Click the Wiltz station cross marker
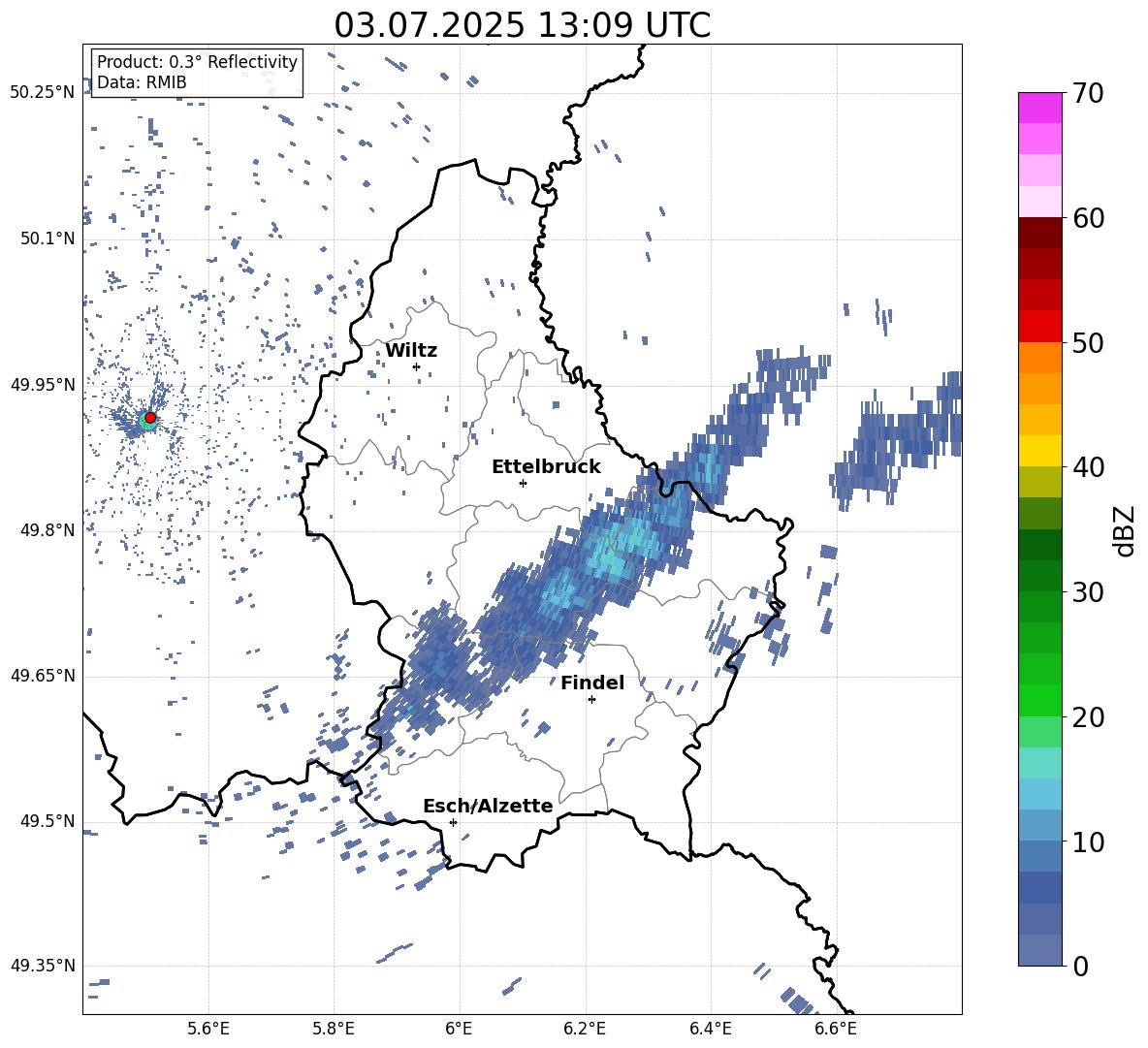 (417, 366)
